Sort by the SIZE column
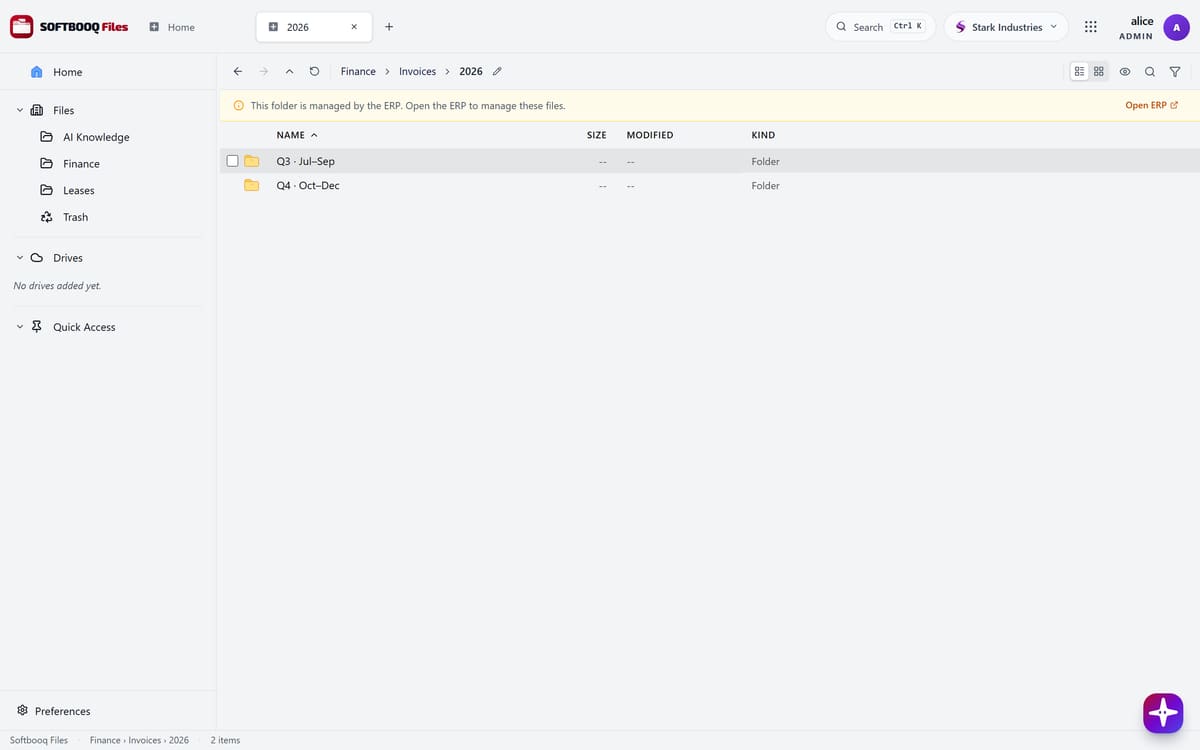1200x750 pixels. (x=596, y=135)
